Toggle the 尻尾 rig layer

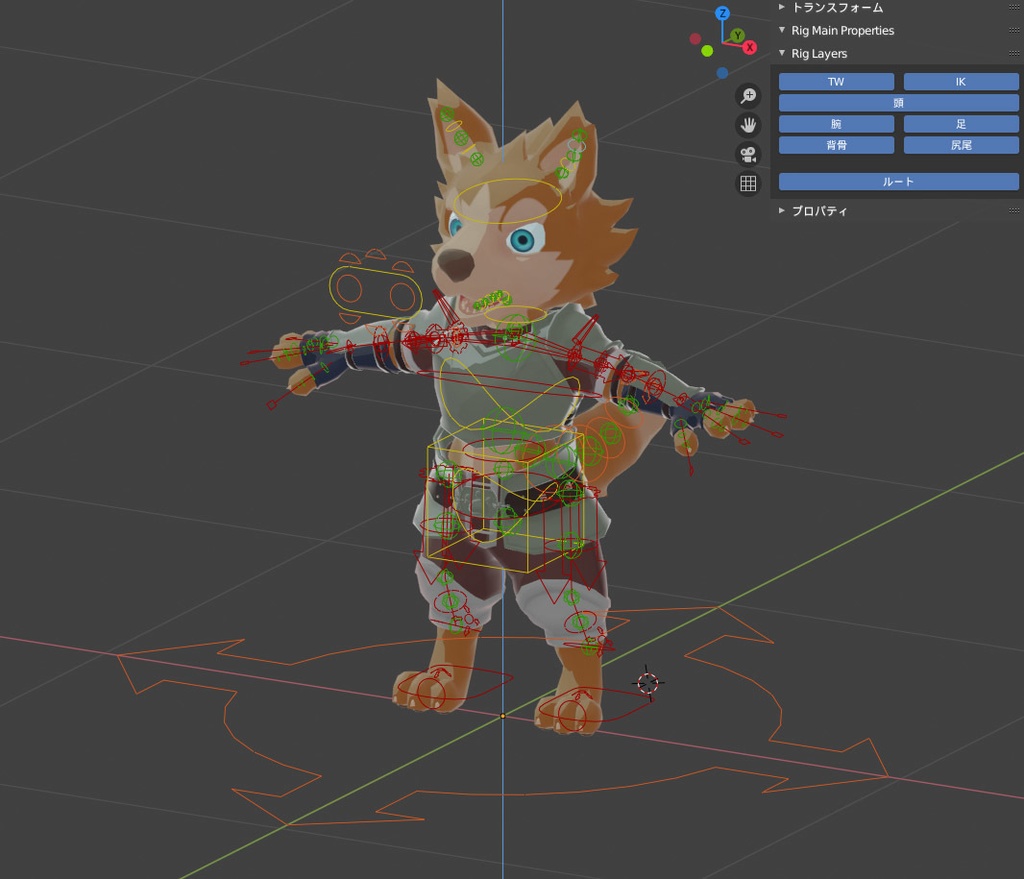961,145
